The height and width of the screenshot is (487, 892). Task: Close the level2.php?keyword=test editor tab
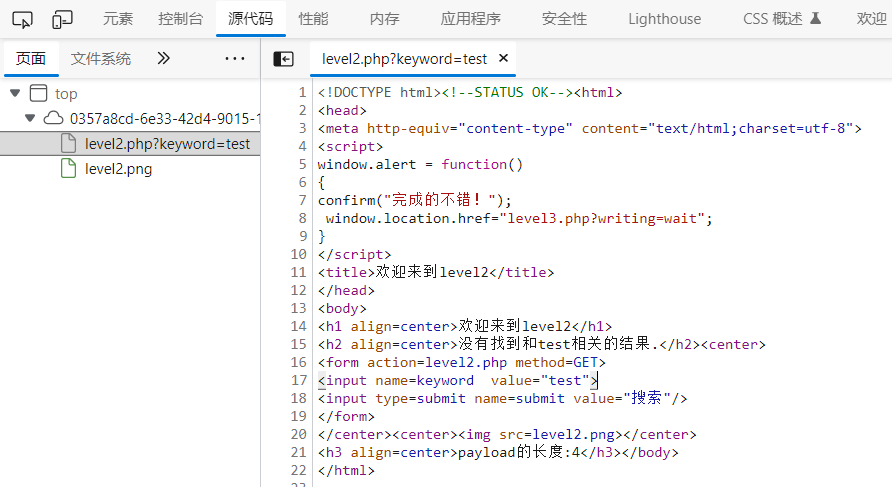503,58
